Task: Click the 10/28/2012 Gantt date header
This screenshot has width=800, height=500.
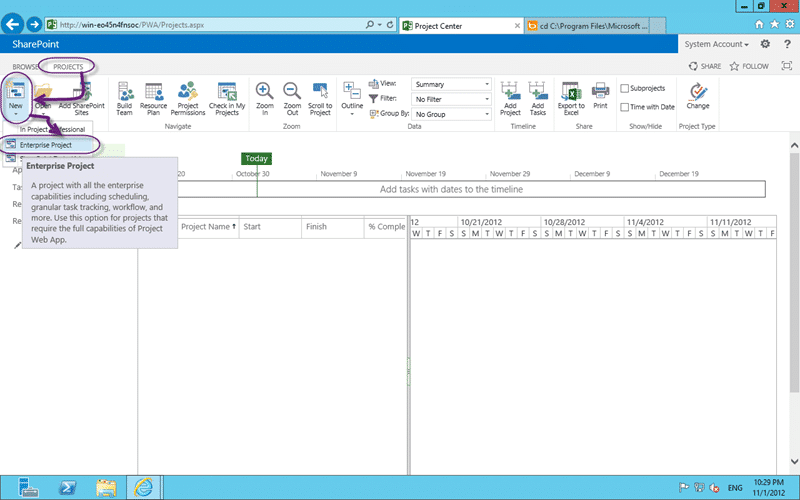Action: pos(564,222)
